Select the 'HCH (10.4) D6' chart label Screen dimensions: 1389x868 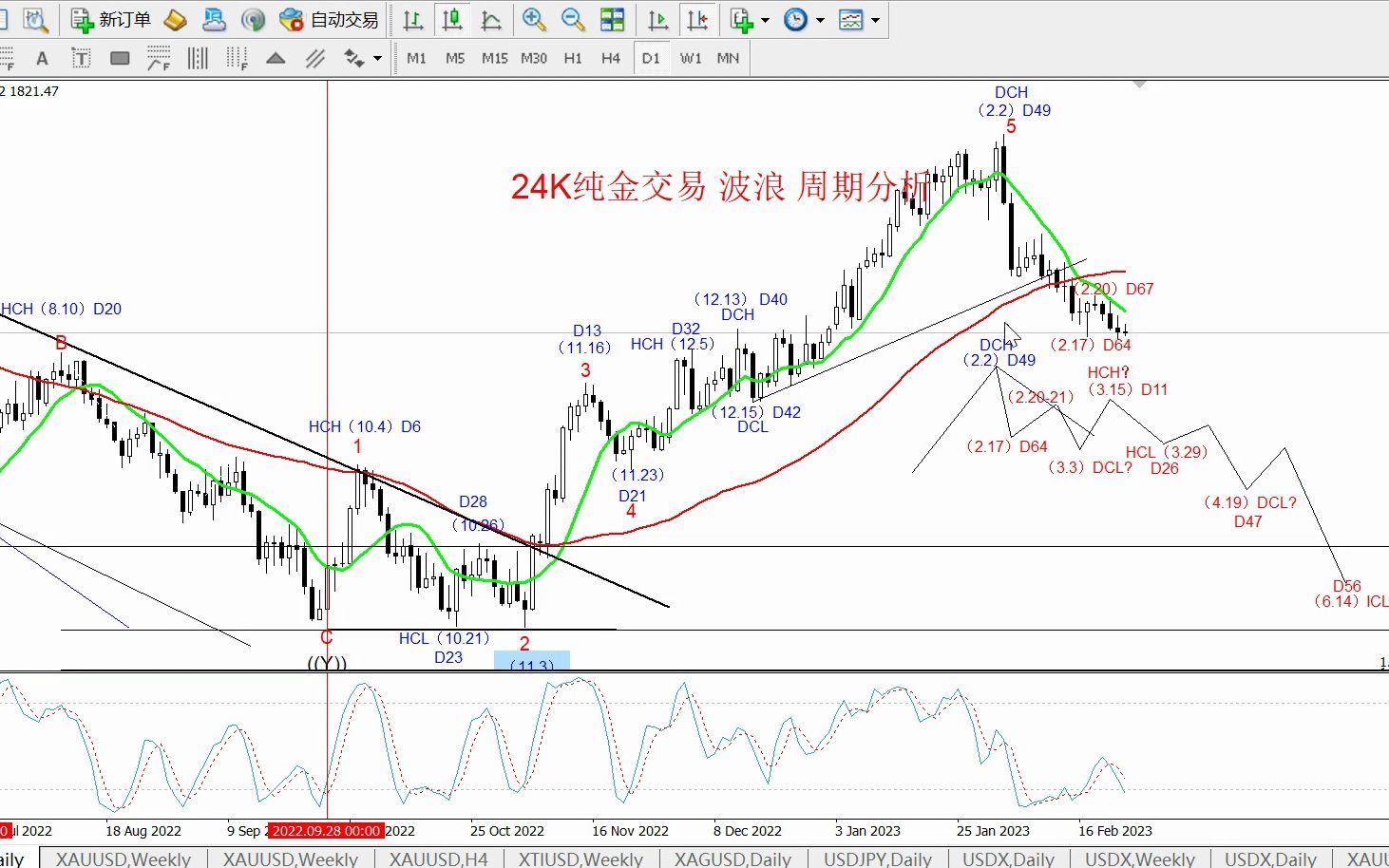364,426
